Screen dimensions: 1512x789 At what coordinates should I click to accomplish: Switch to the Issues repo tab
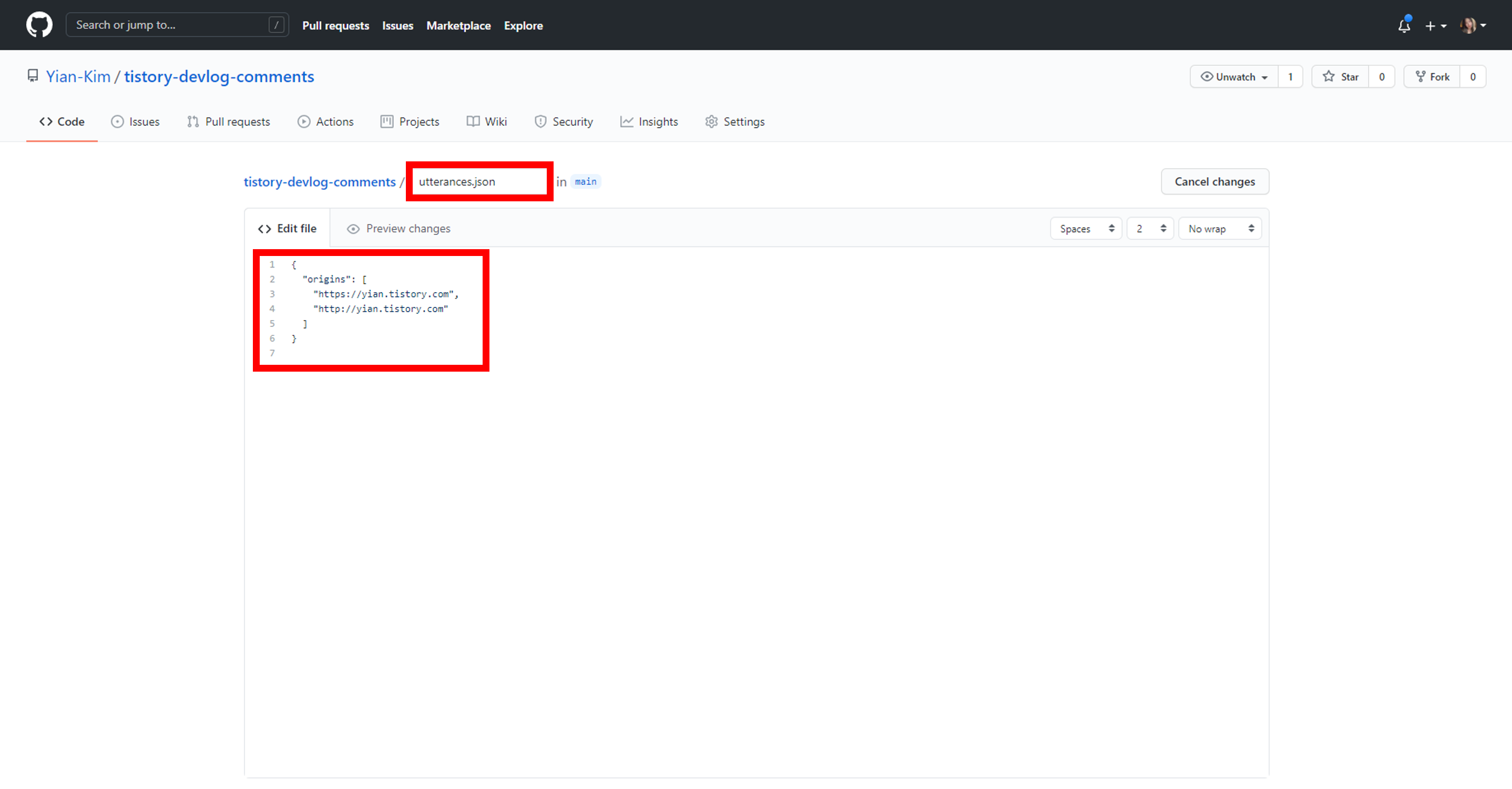click(136, 121)
